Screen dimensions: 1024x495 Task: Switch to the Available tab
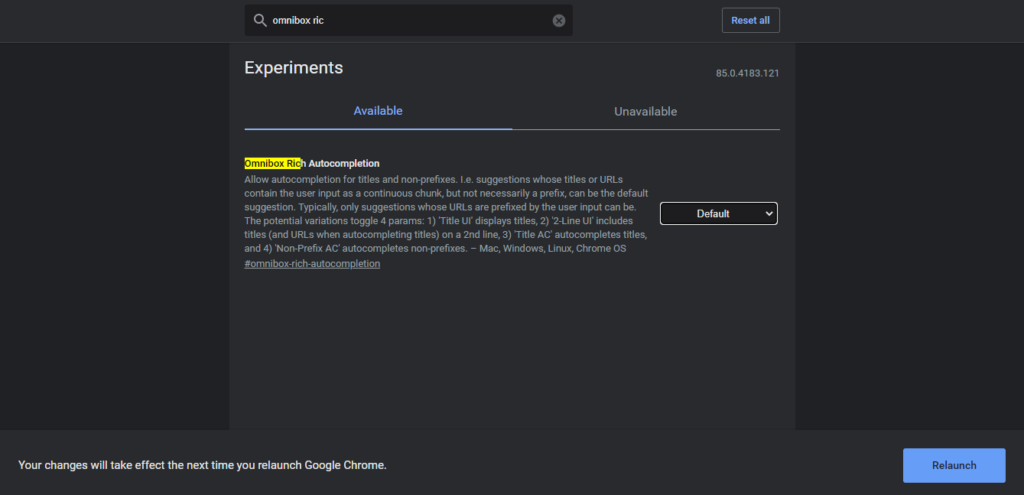pos(378,111)
